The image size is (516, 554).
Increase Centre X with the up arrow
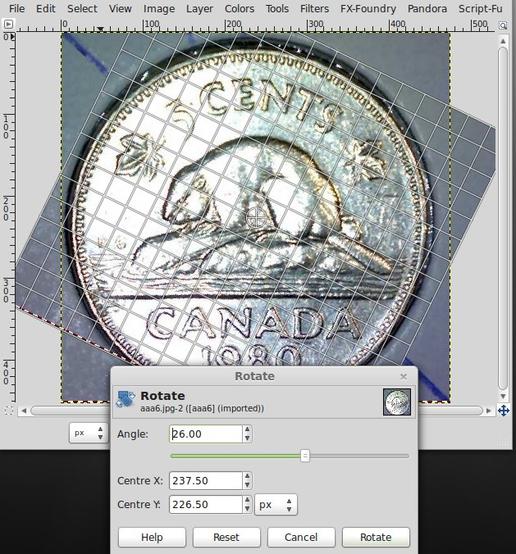point(247,476)
